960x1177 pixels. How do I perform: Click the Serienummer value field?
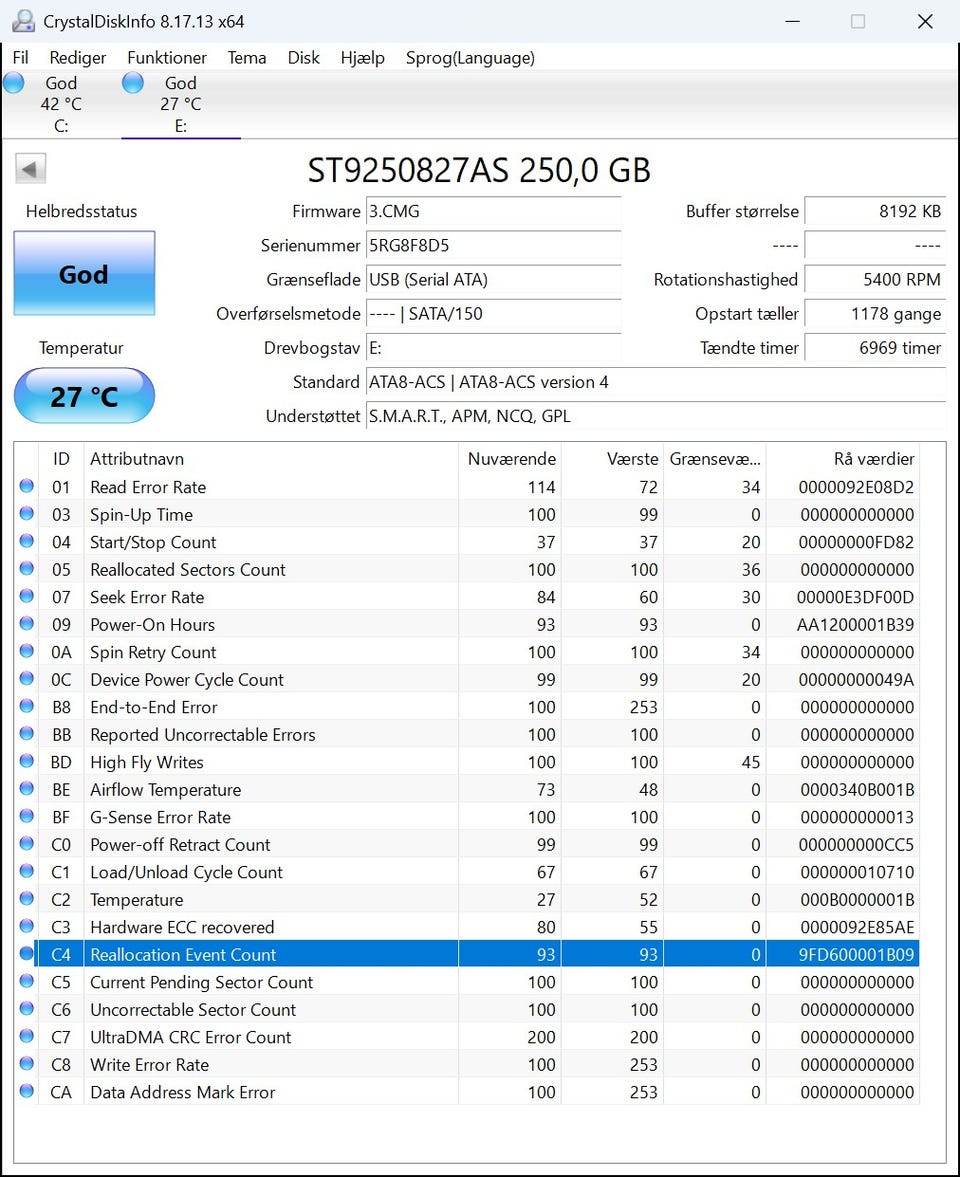click(492, 246)
